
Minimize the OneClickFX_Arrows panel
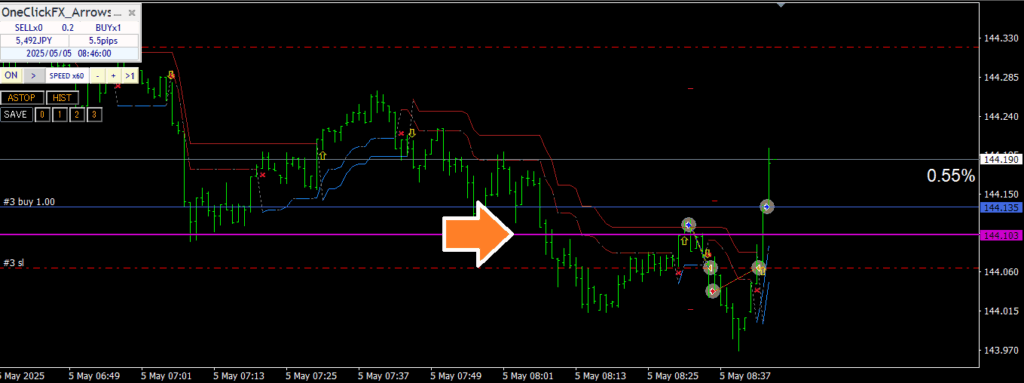point(118,13)
